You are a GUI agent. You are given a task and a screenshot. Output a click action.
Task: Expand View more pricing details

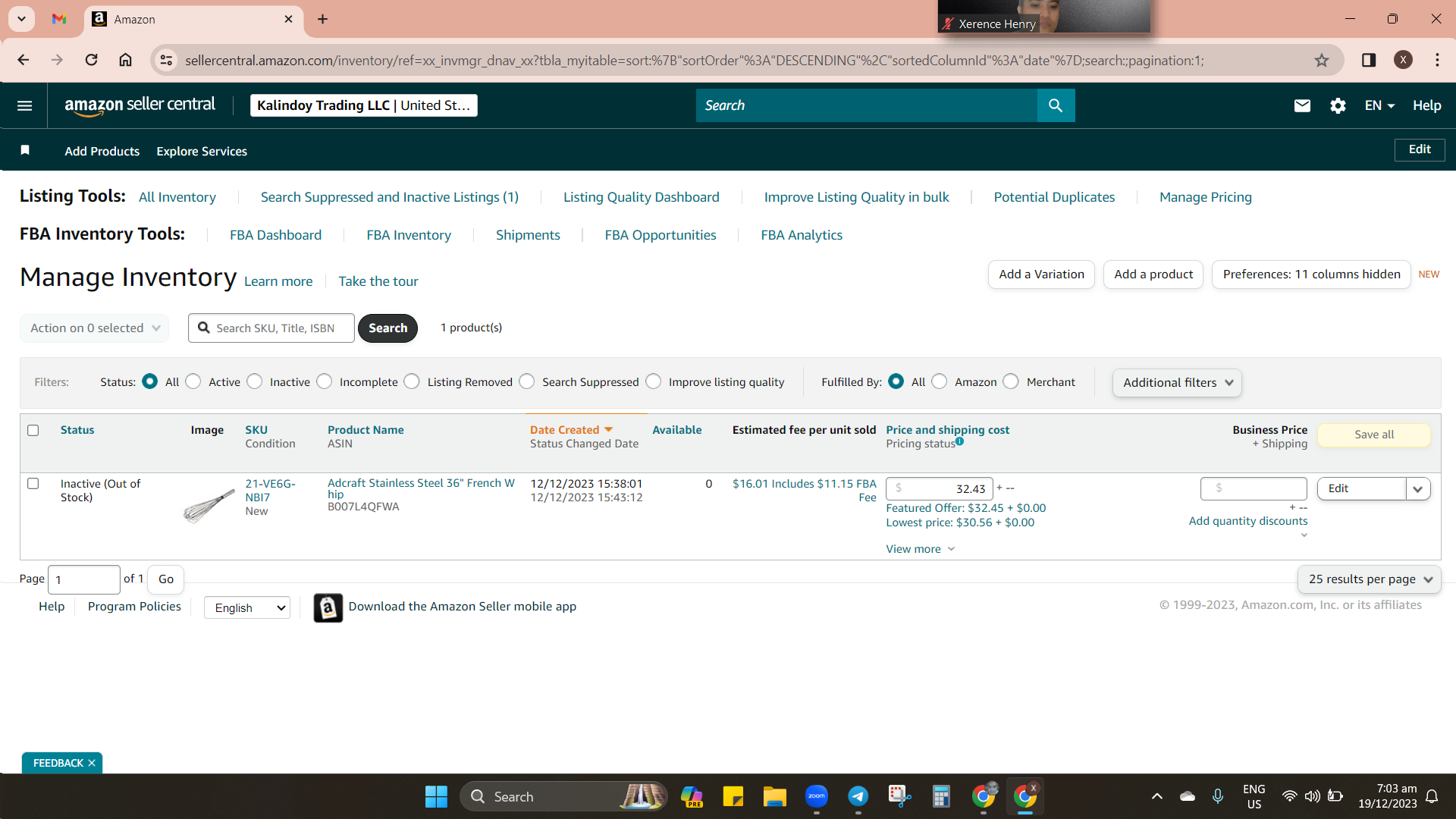921,549
